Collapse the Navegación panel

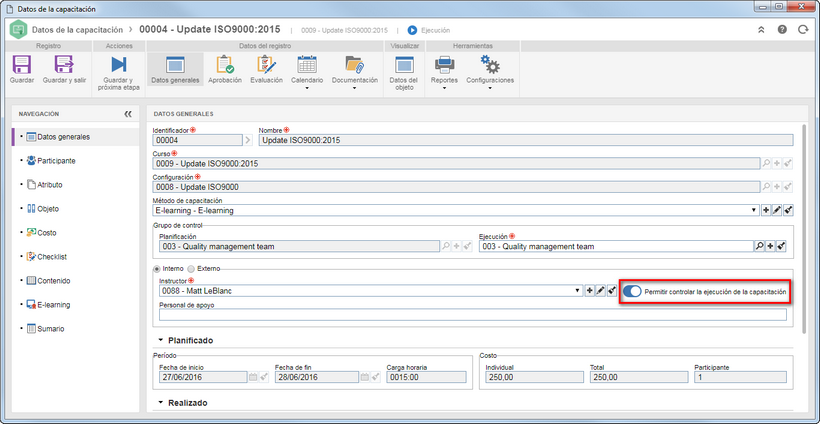[x=128, y=114]
